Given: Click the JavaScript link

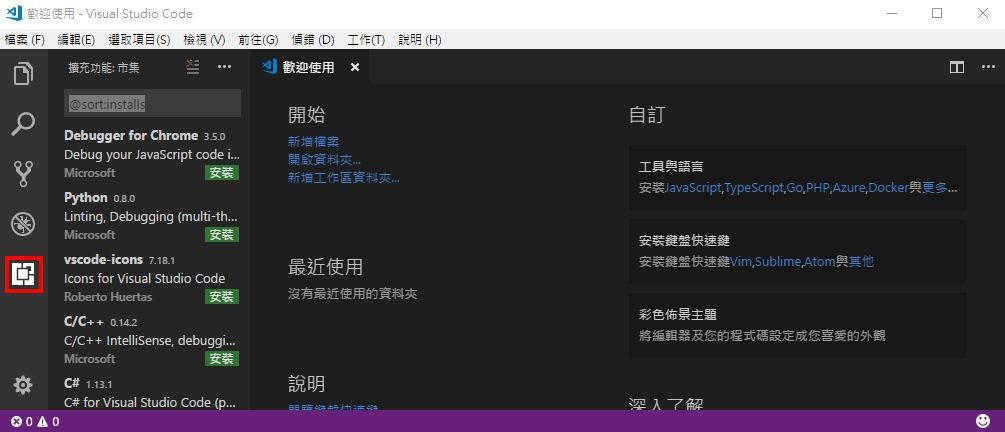Looking at the screenshot, I should click(694, 188).
